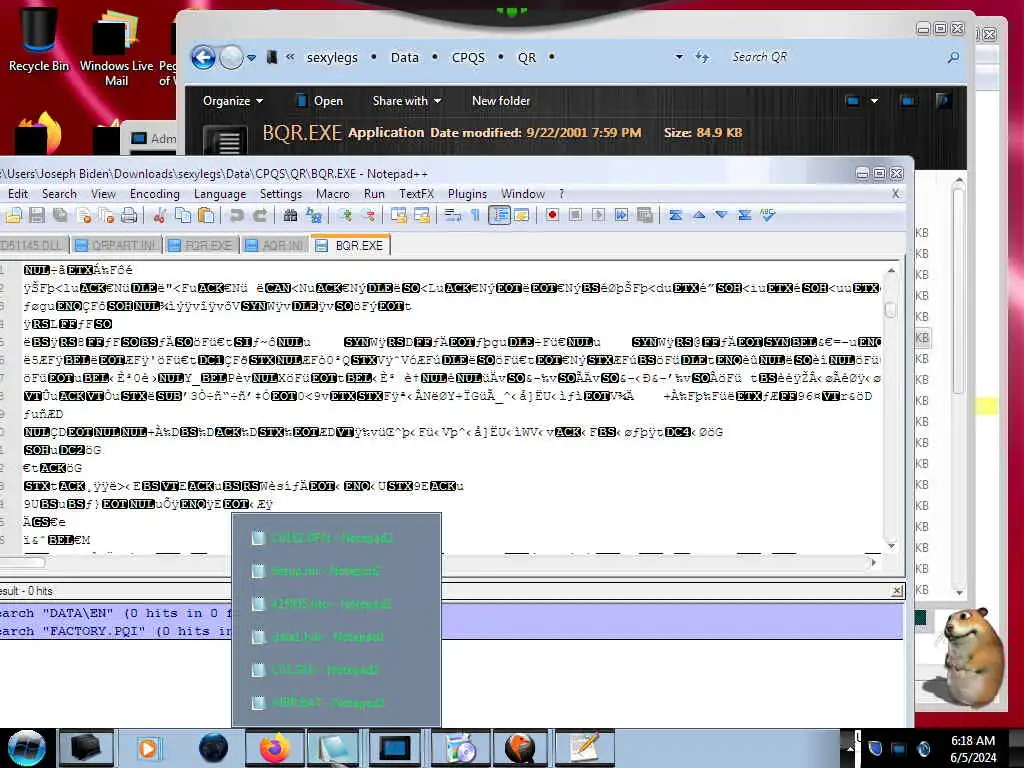Close document with the X beside menu bar
1024x768 pixels.
(895, 194)
